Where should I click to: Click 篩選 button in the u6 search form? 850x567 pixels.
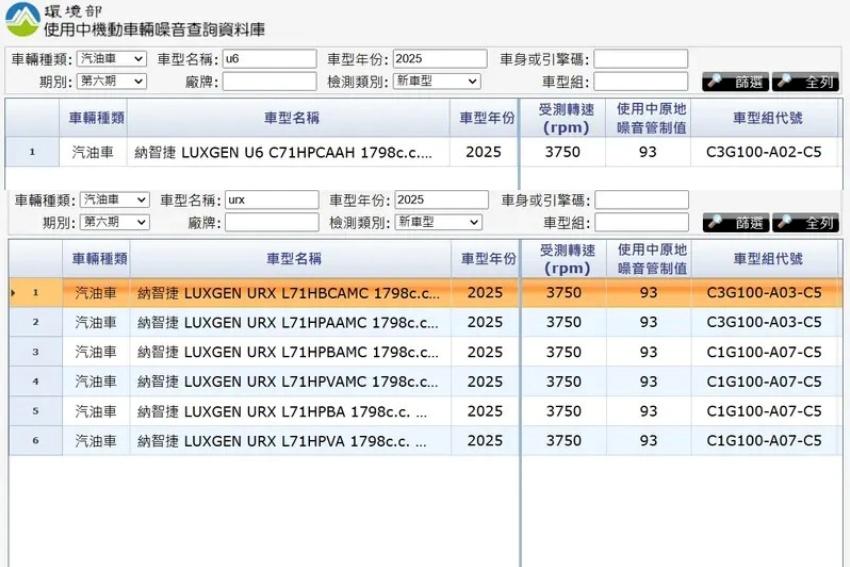(x=735, y=82)
